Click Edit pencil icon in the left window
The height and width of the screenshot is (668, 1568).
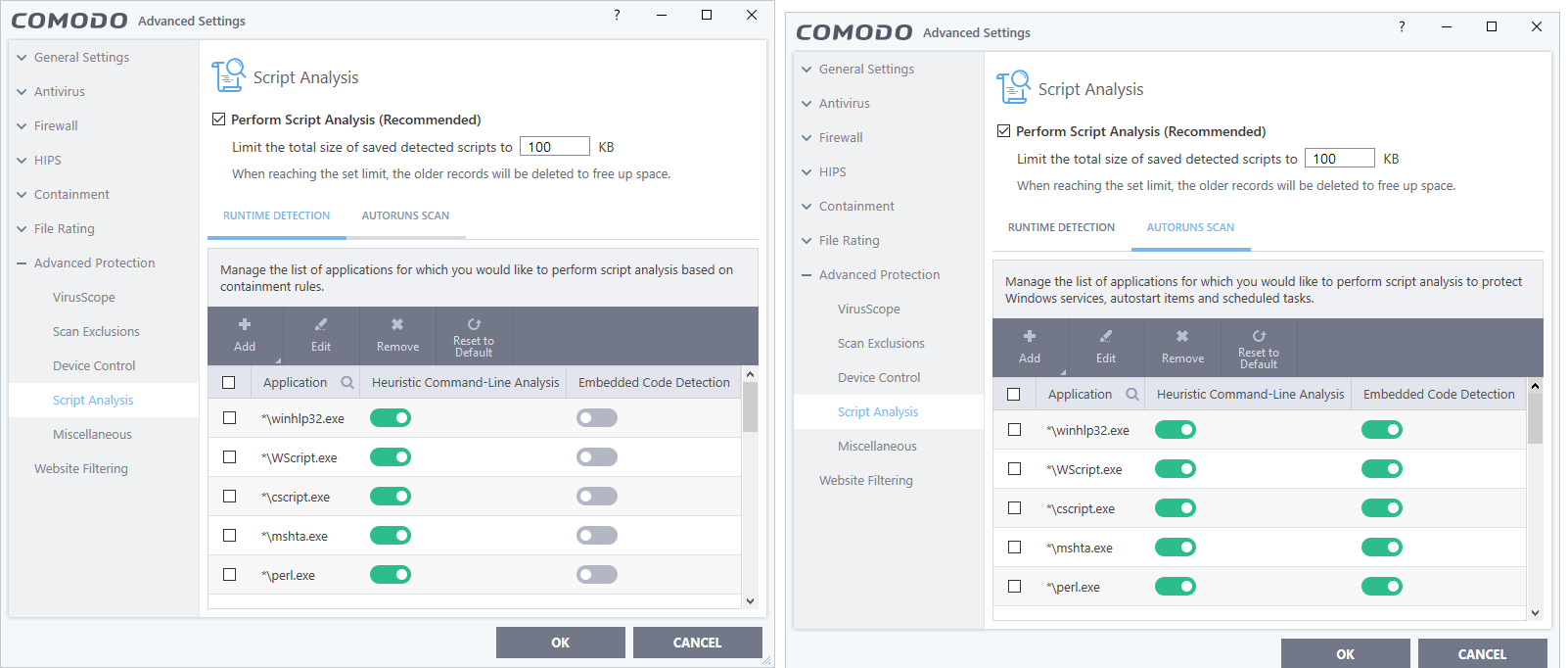point(321,324)
